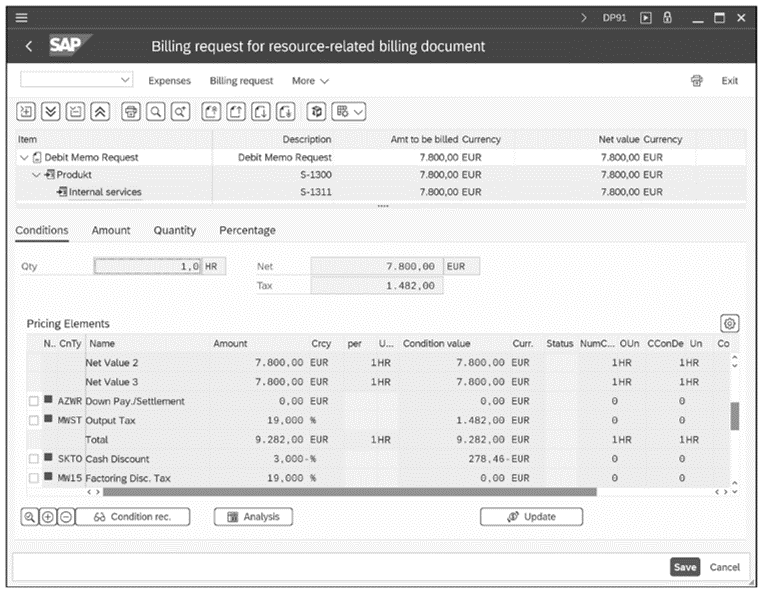Collapse the Debit Memo Request tree node

click(24, 158)
